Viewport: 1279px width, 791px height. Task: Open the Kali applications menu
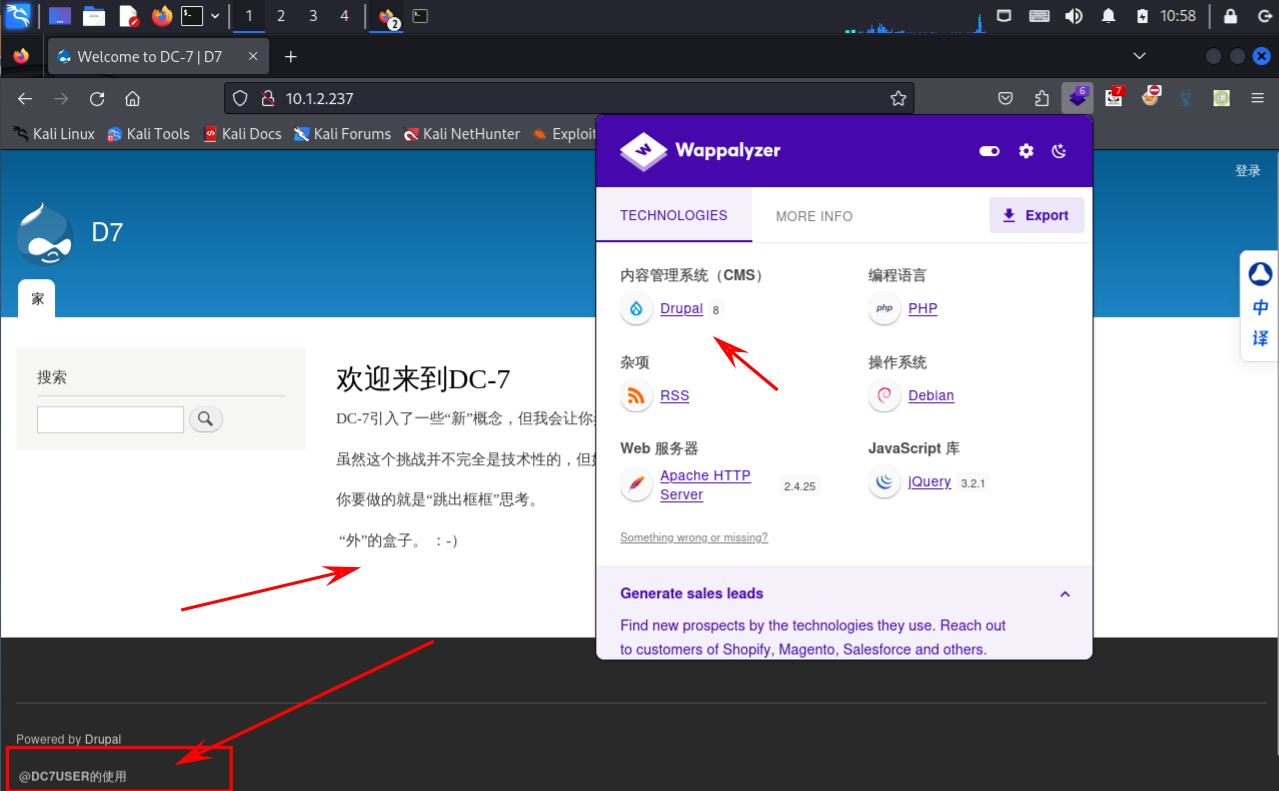(x=18, y=16)
